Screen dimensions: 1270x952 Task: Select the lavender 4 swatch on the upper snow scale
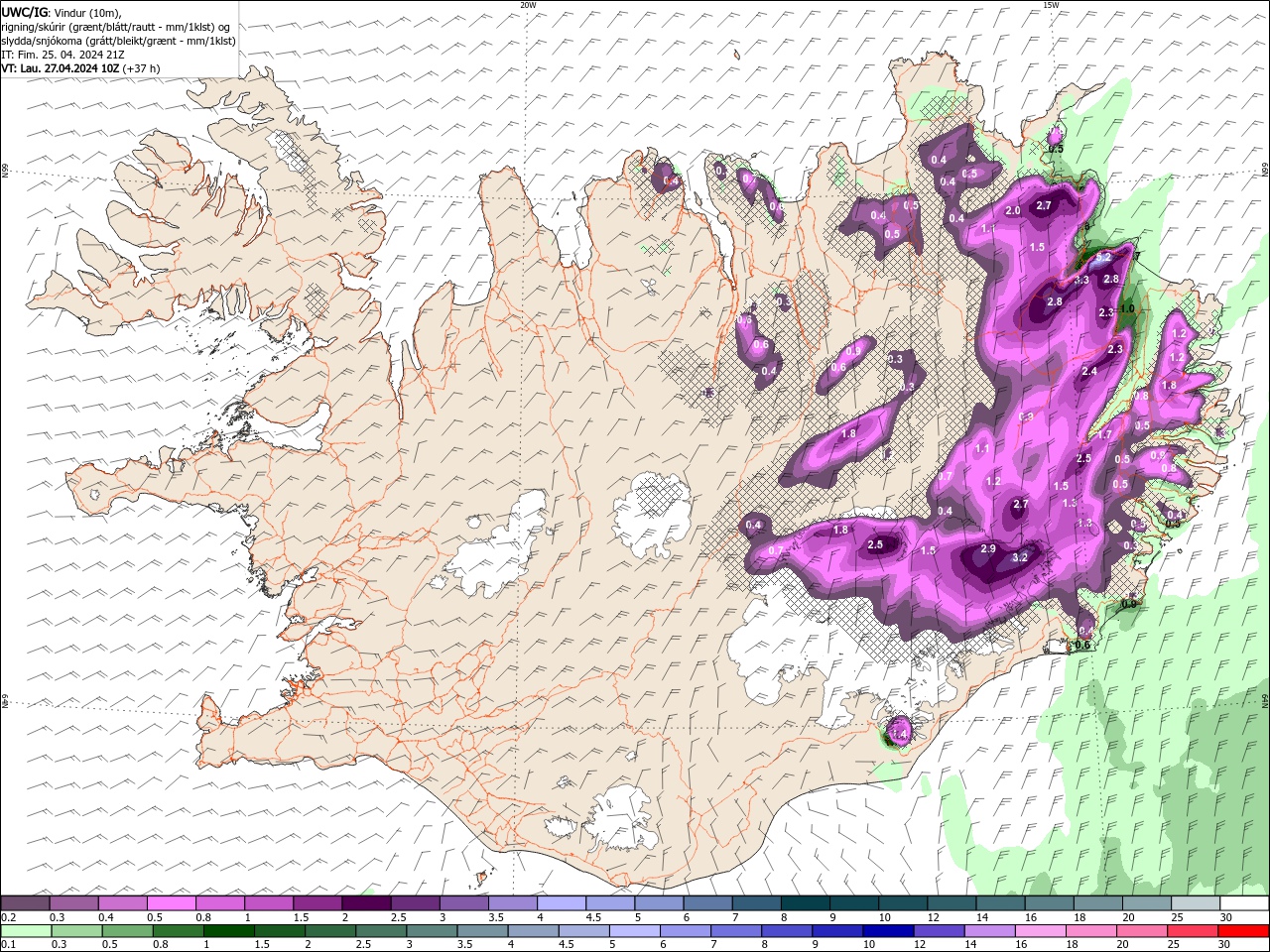pos(562,903)
